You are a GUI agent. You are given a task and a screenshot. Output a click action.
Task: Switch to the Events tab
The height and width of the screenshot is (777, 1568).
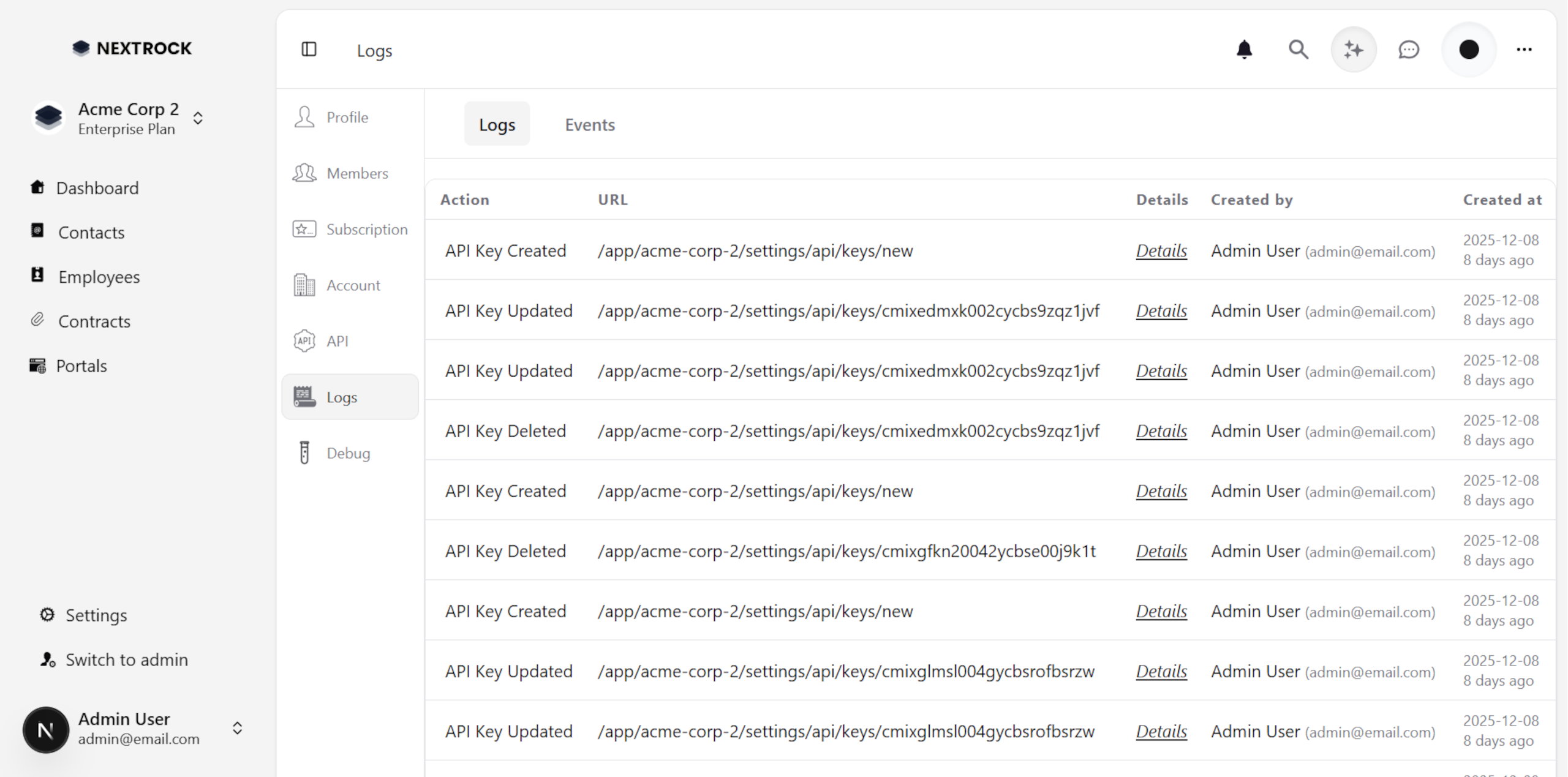[590, 124]
